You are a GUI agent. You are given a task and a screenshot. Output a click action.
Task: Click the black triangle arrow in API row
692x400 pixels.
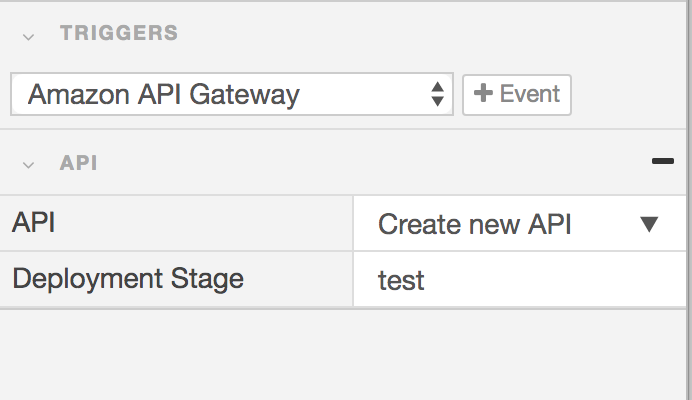(649, 224)
